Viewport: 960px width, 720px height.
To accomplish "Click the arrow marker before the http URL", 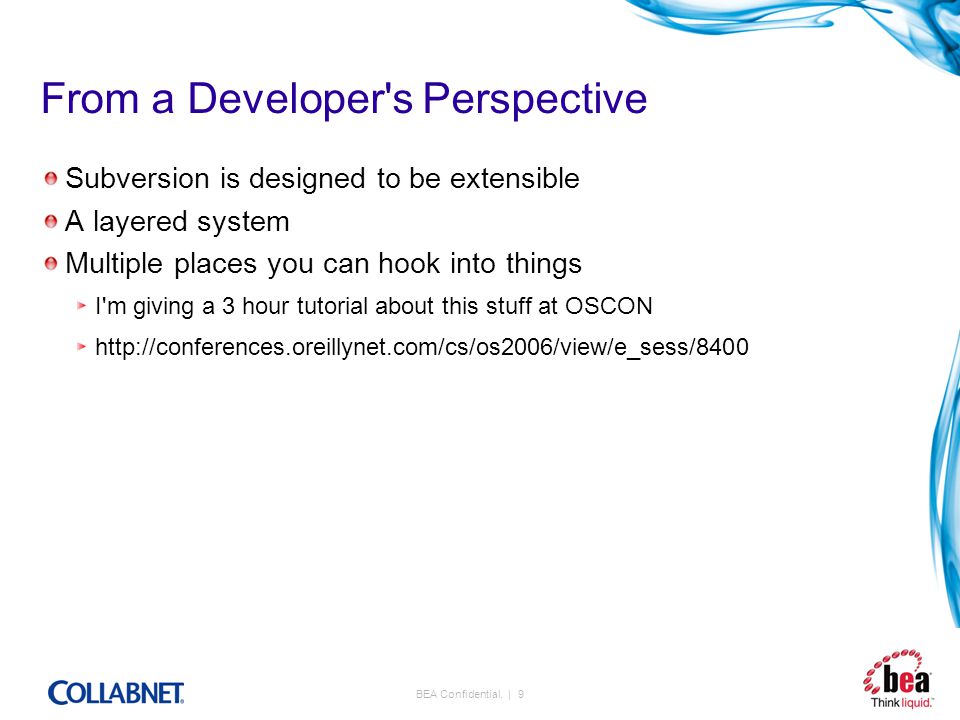I will pos(81,347).
